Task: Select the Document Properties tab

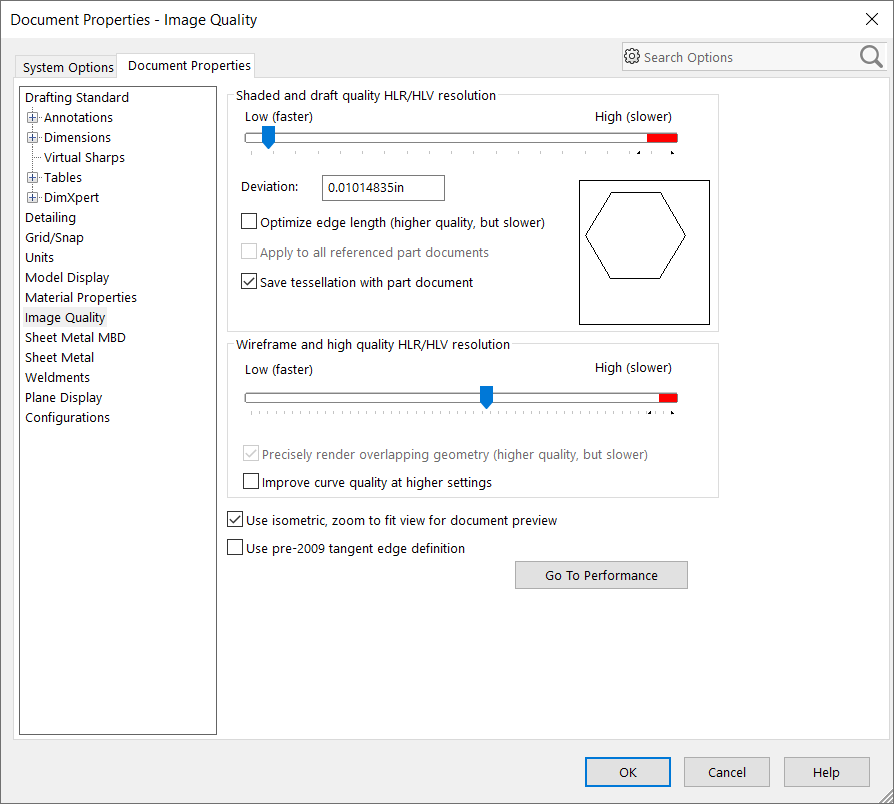Action: [x=189, y=66]
